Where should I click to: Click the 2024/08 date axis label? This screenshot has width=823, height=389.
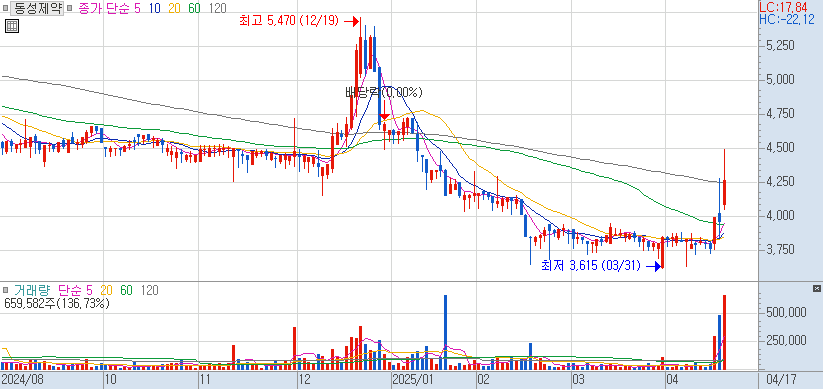(x=22, y=379)
